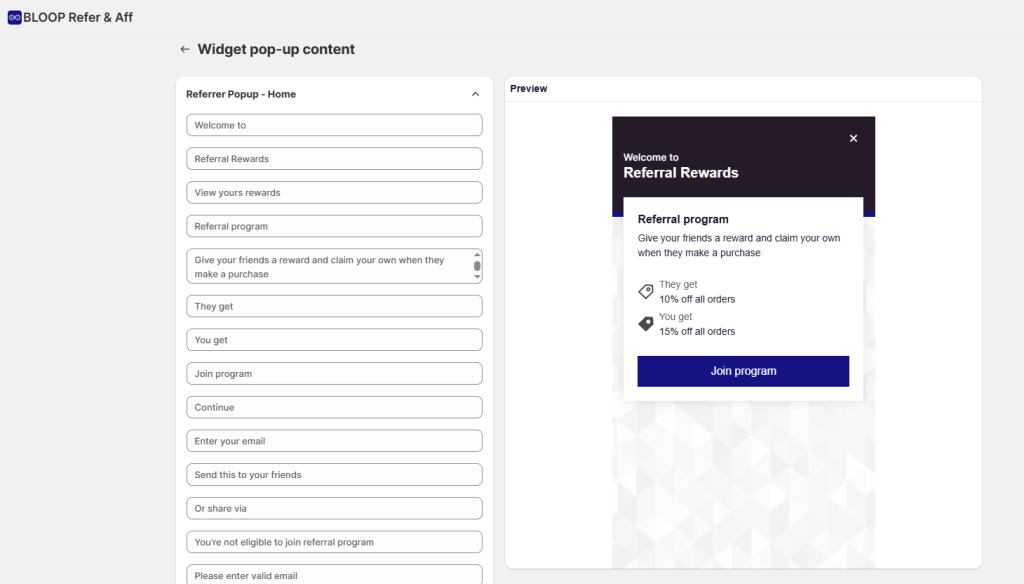Click the outlined tag icon beside They get
Screen dimensions: 1024x584
(x=645, y=291)
